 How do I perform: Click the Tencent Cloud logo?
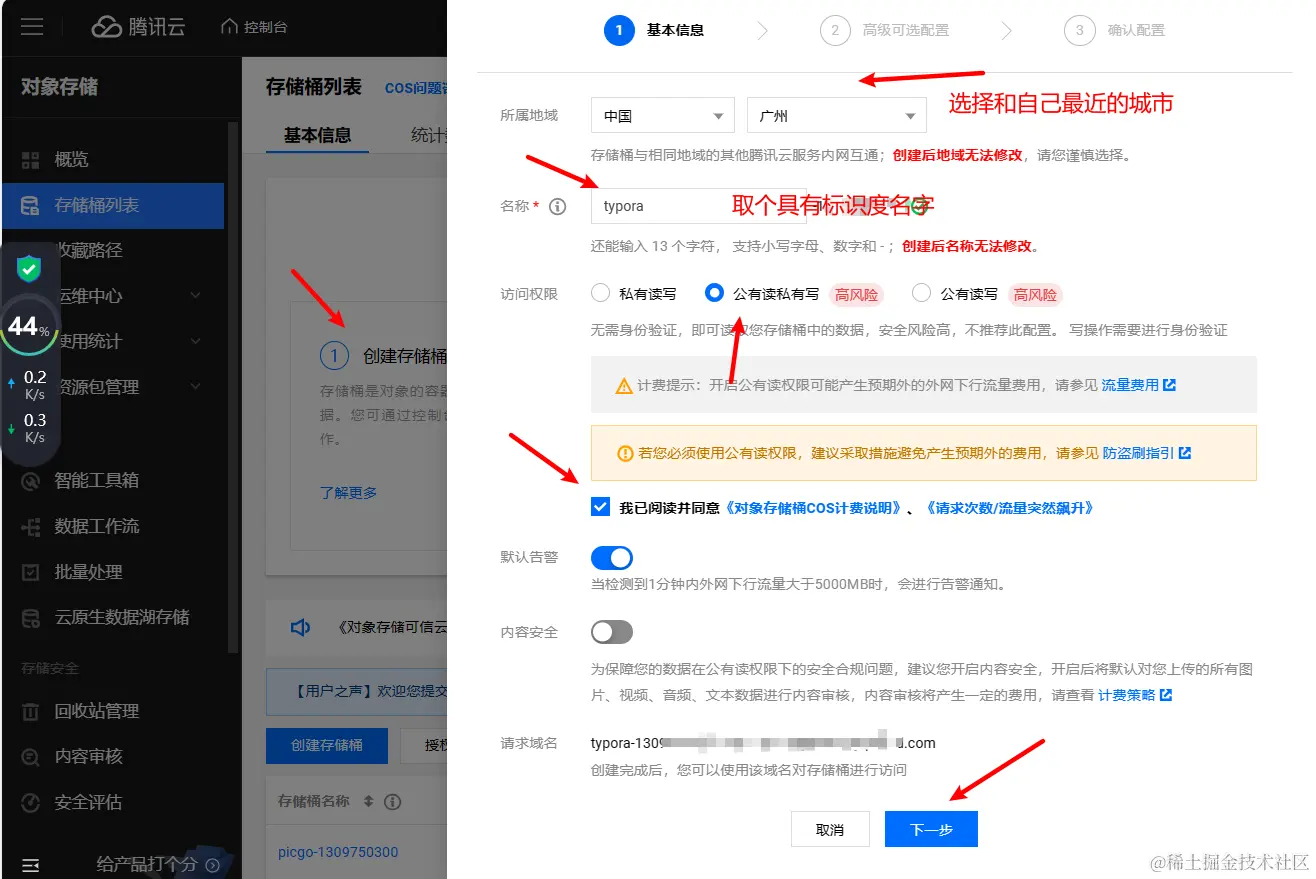pos(138,27)
